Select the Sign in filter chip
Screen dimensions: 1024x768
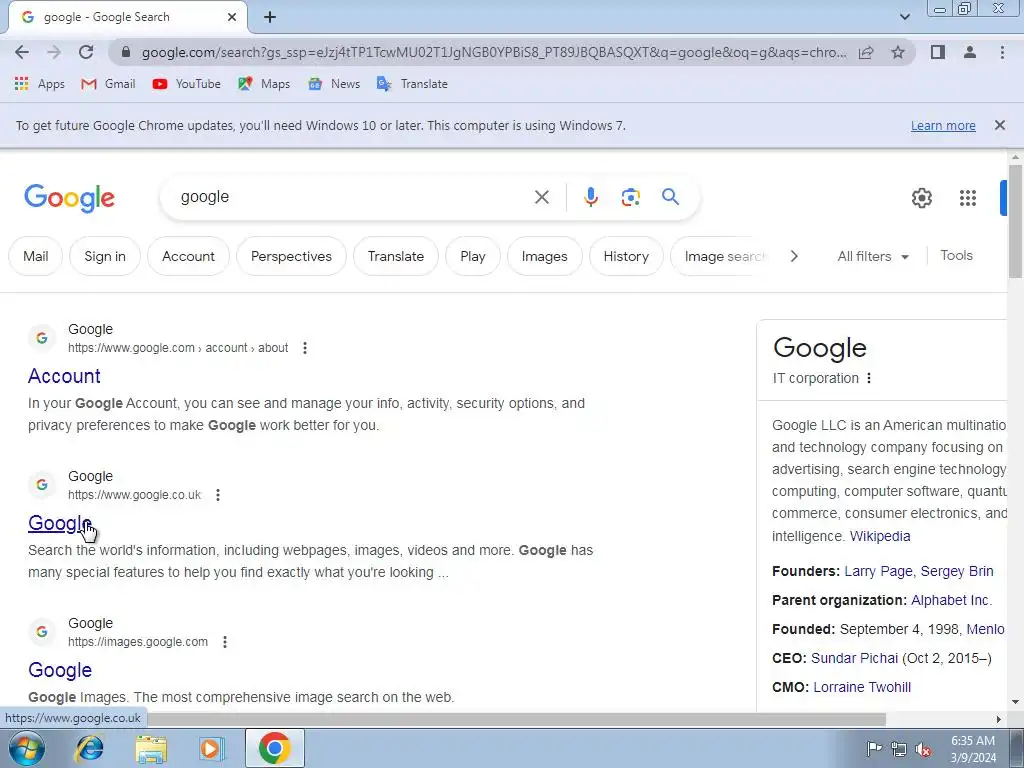[x=104, y=257]
